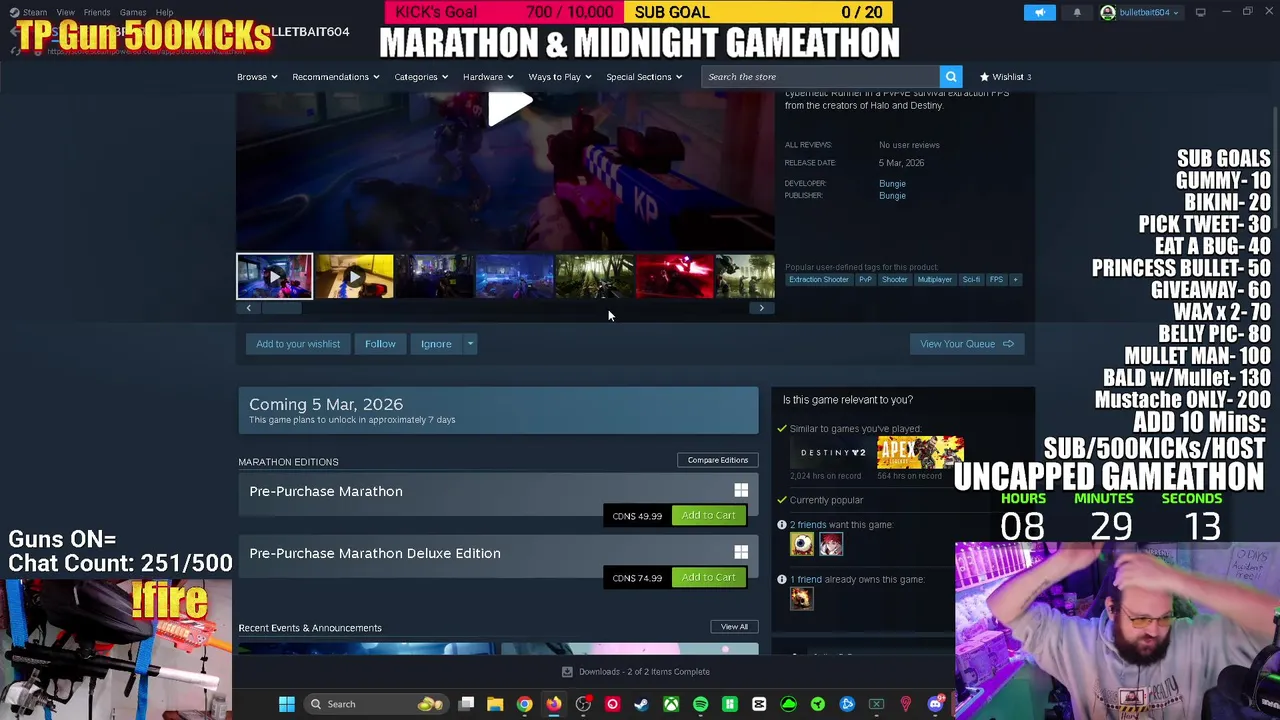Open the View menu

point(65,12)
